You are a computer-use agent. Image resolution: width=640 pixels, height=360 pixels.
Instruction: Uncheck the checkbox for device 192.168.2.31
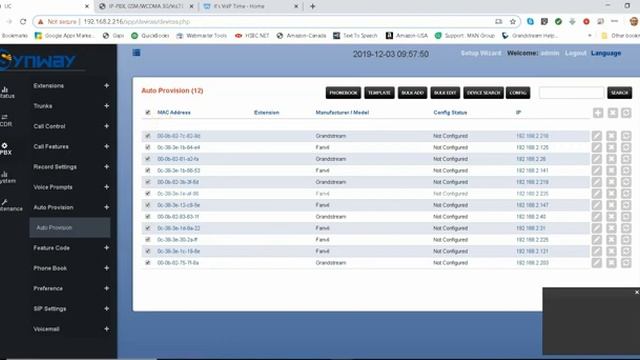[148, 228]
